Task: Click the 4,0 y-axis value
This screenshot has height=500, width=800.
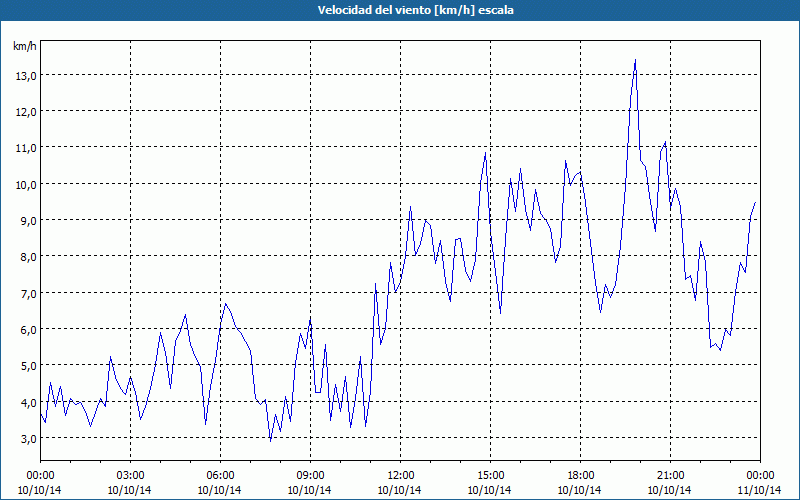Action: click(x=29, y=403)
